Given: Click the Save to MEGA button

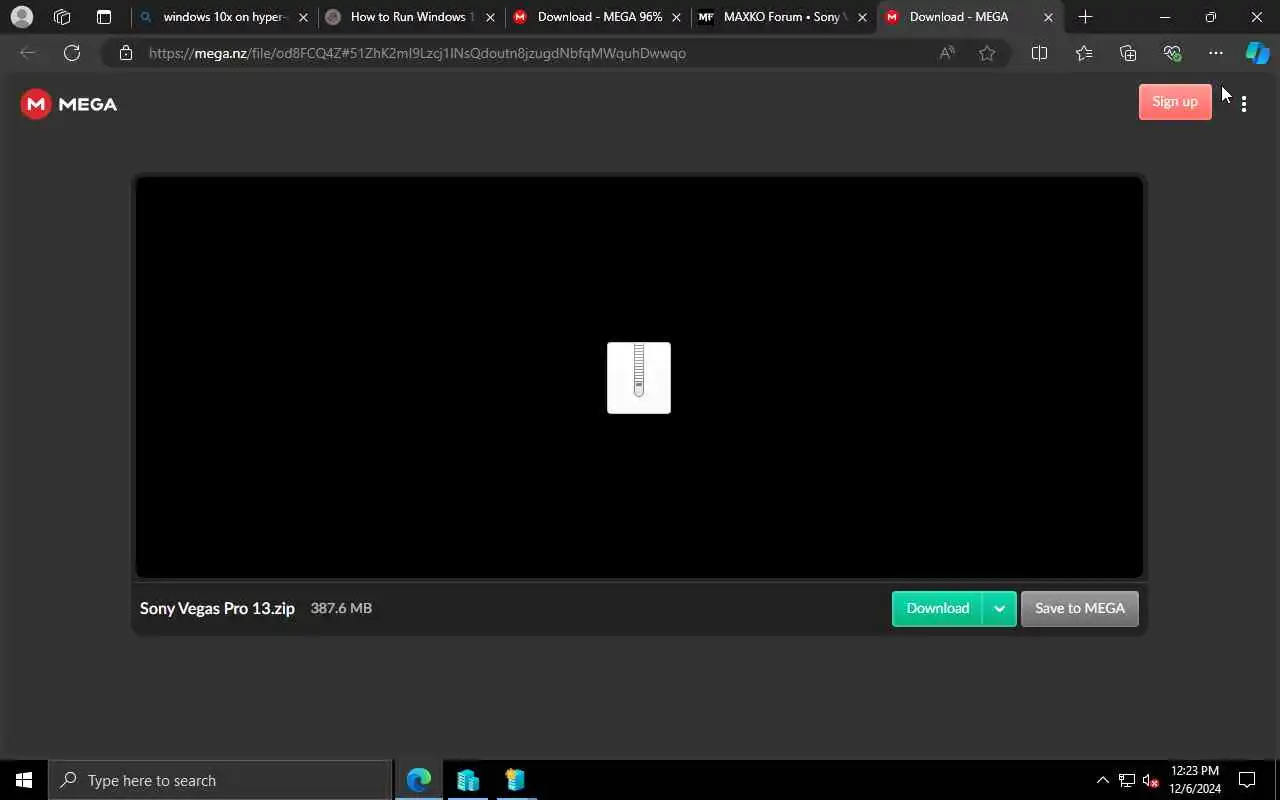Looking at the screenshot, I should 1079,608.
